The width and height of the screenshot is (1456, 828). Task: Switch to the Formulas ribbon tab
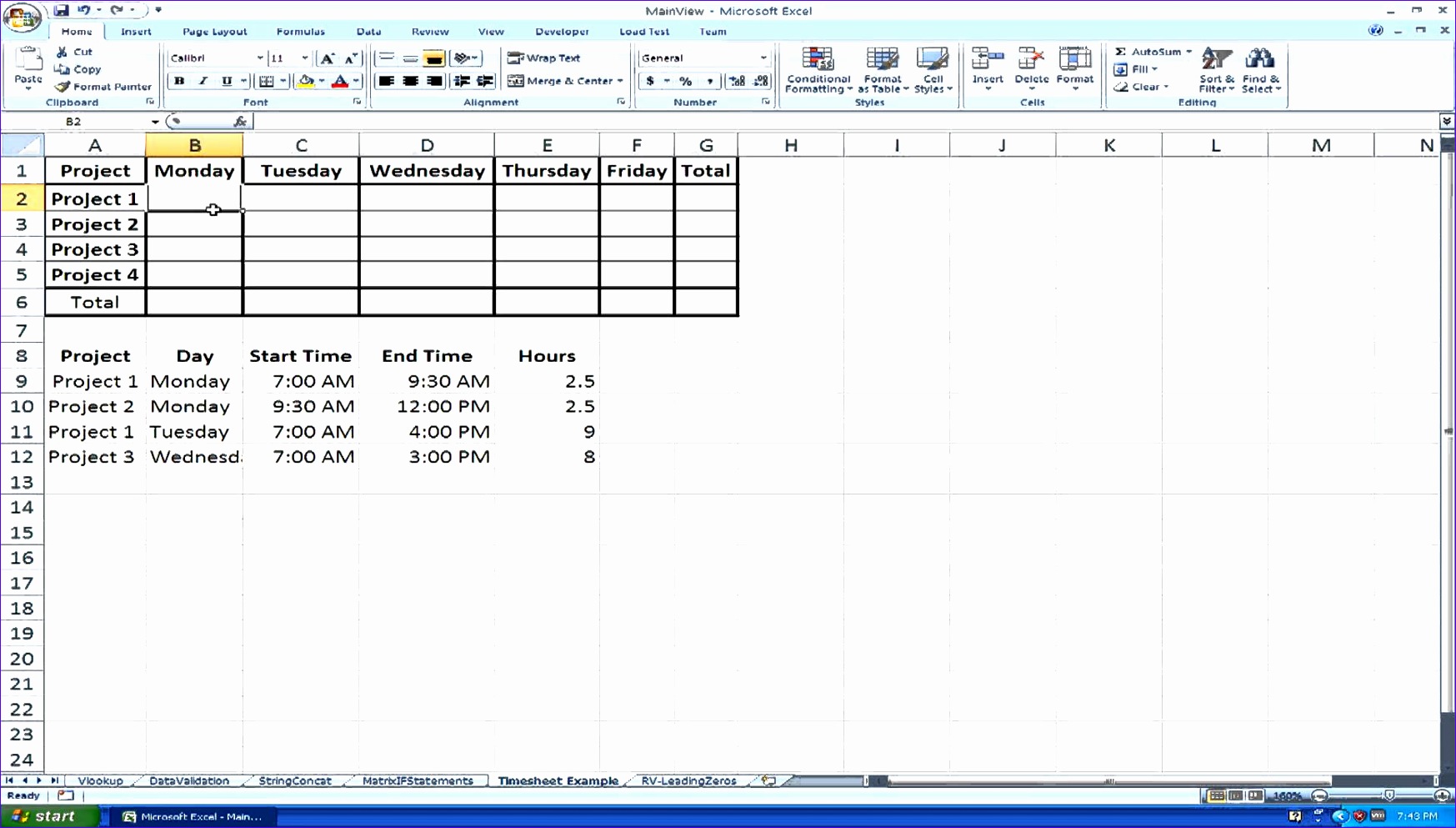pyautogui.click(x=300, y=31)
